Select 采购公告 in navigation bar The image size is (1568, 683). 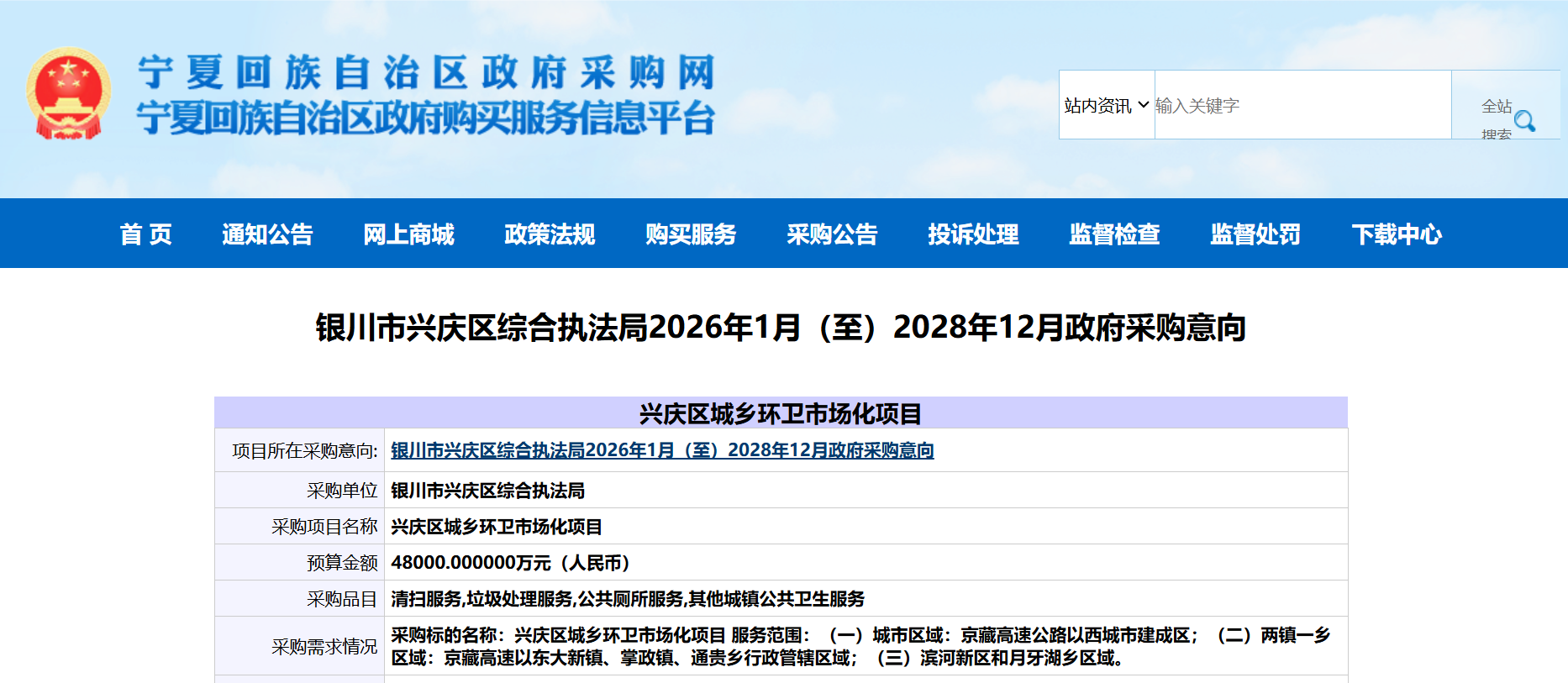point(832,234)
